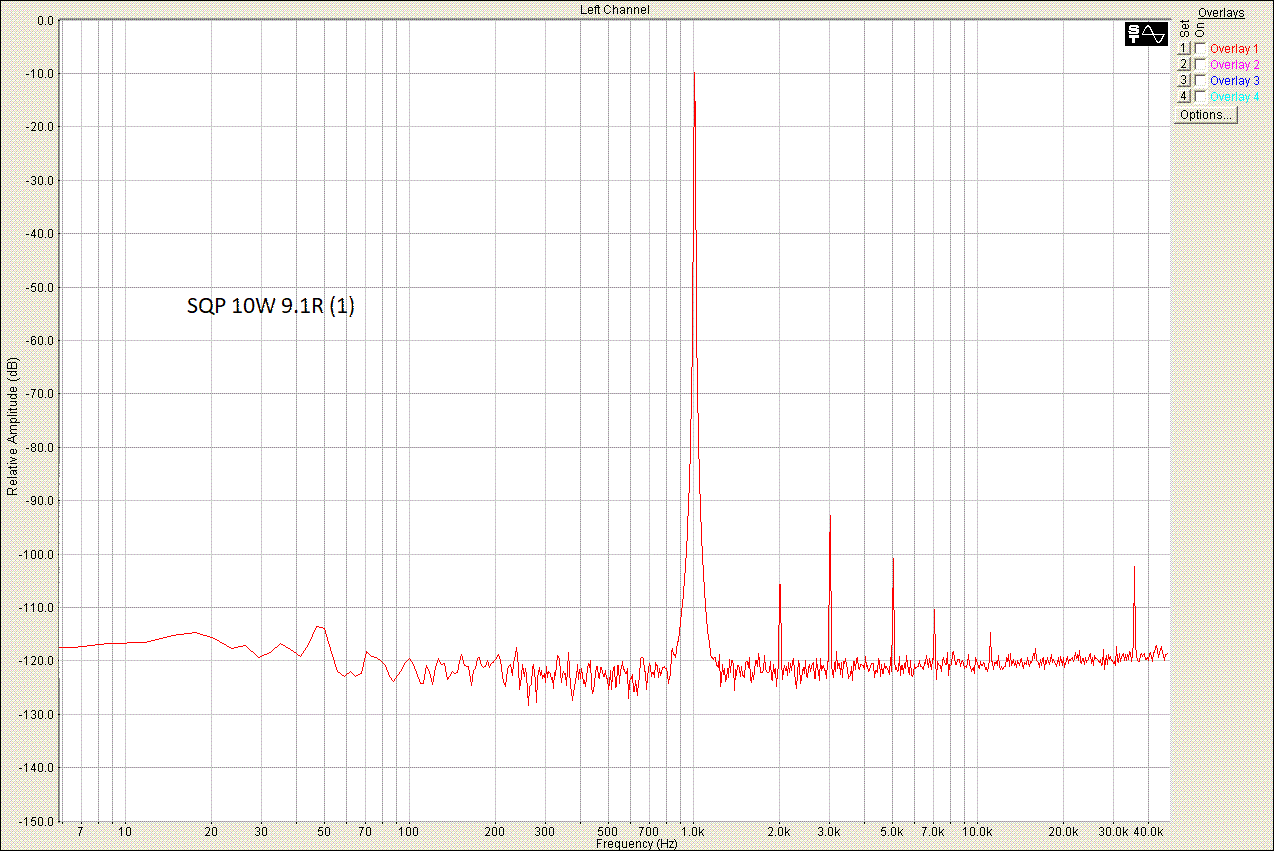Toggle the Overlay 4 checkbox
The image size is (1274, 851).
coord(1200,96)
